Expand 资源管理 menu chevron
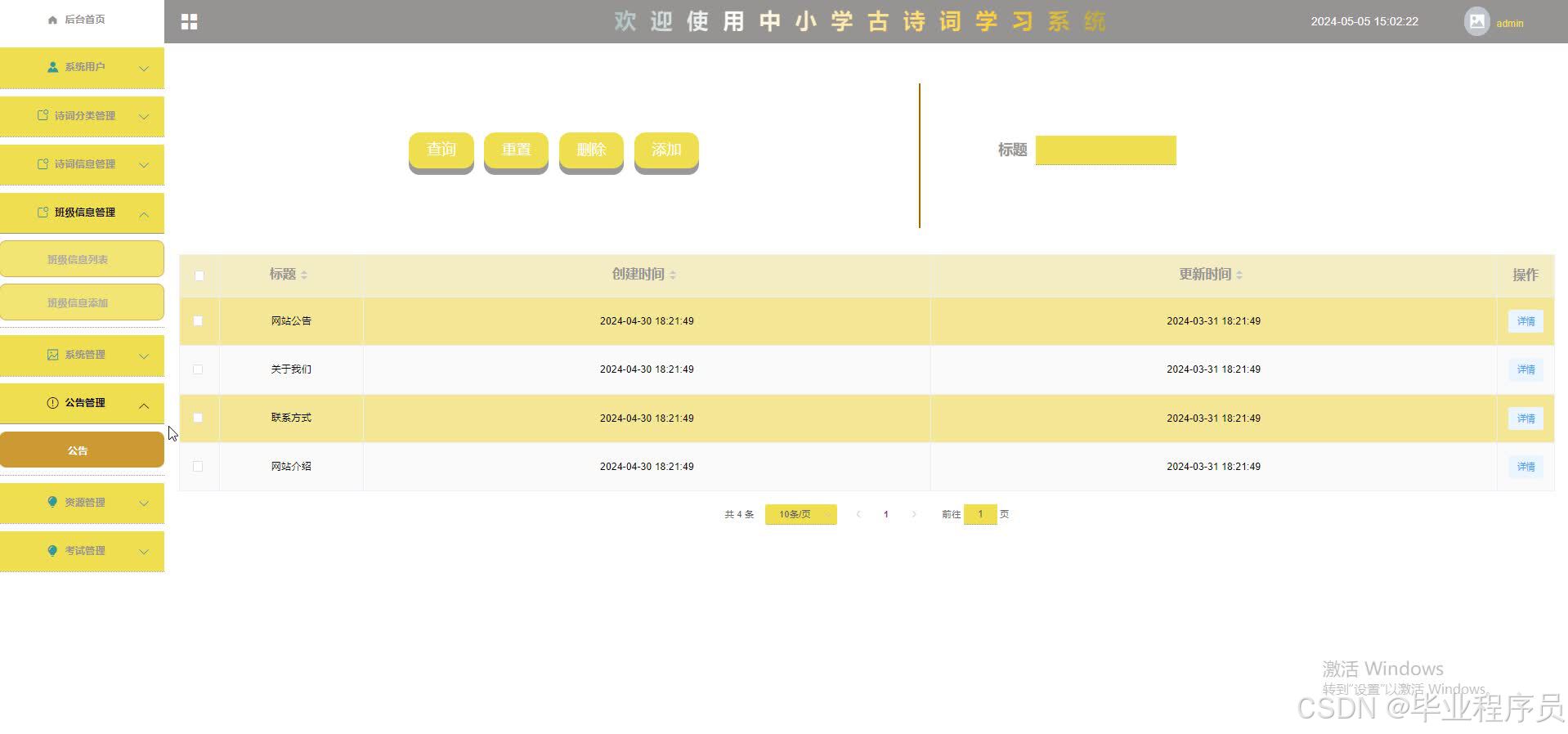1568x734 pixels. [x=144, y=504]
